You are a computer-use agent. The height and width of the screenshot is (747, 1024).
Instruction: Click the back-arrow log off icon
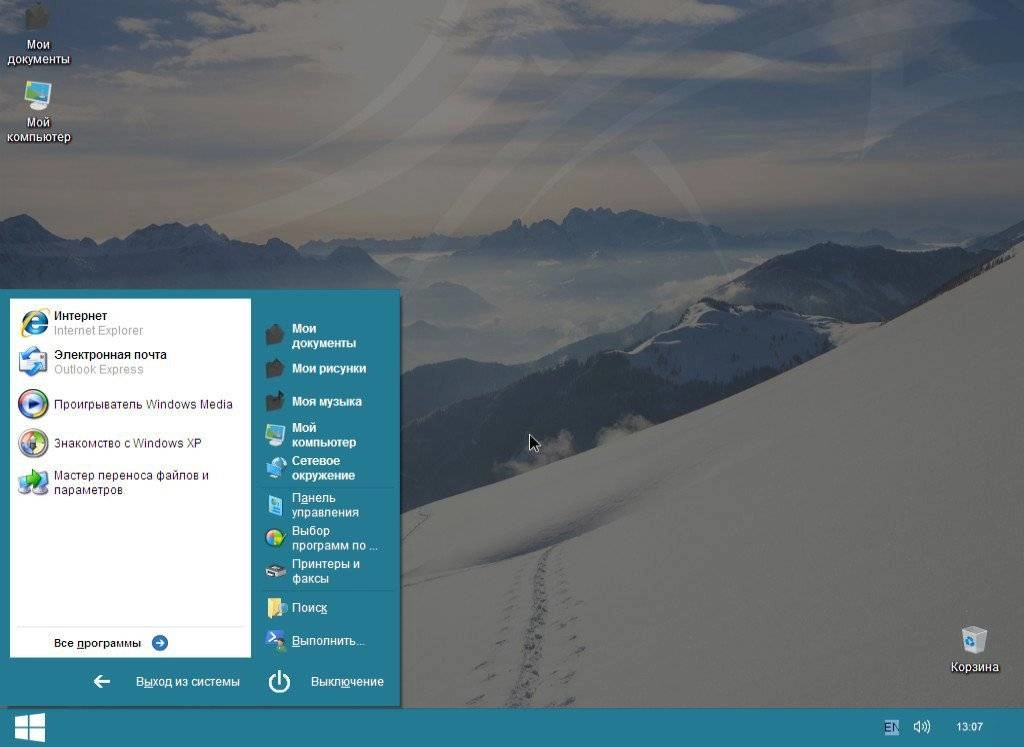point(101,682)
